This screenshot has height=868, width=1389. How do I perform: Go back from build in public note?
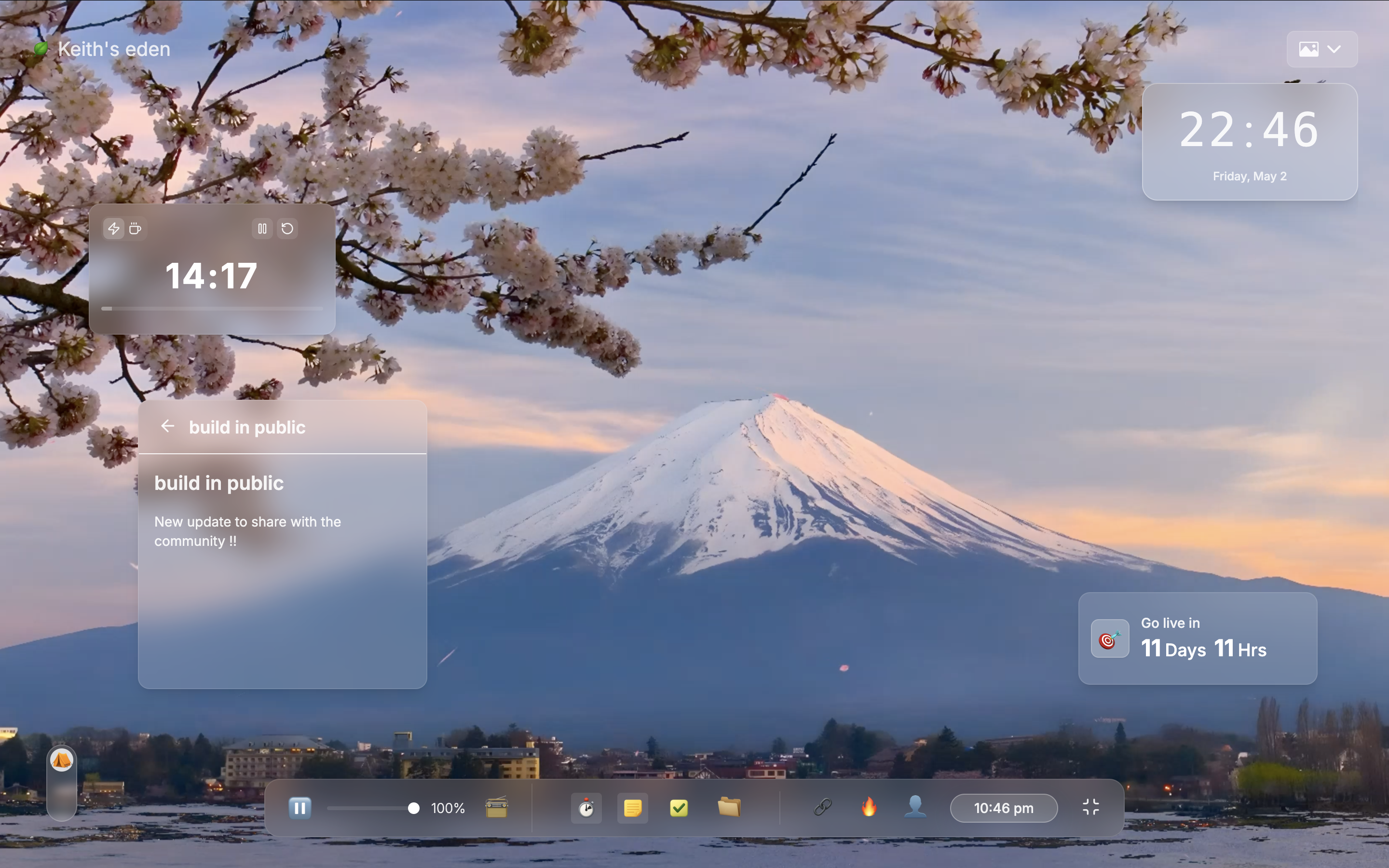pyautogui.click(x=168, y=426)
